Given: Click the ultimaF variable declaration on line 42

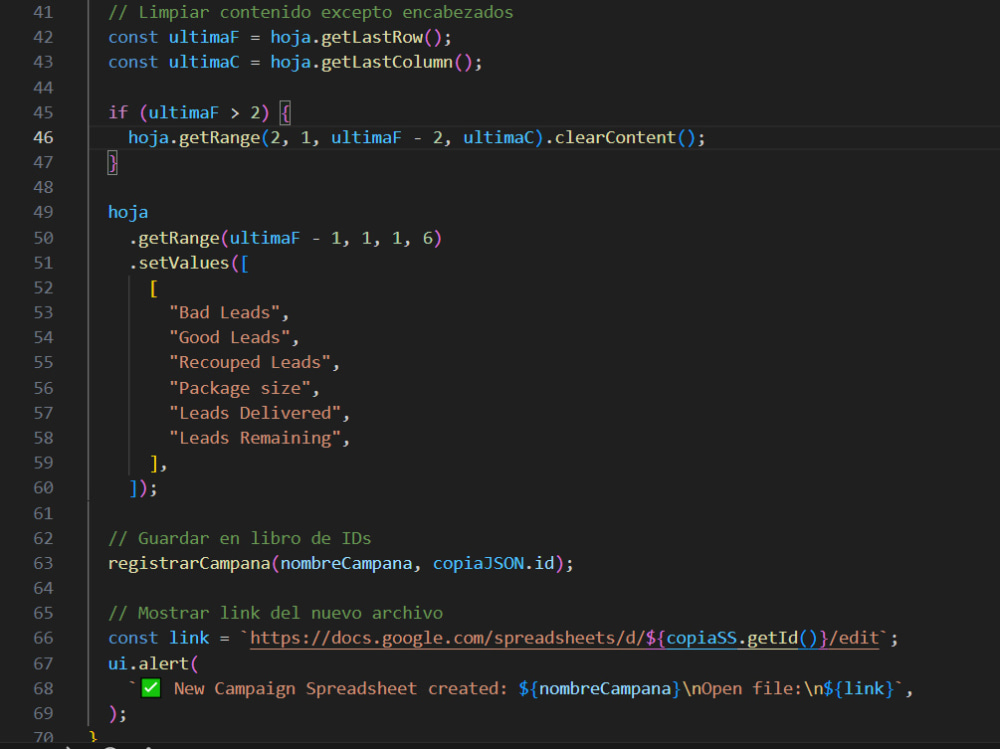Looking at the screenshot, I should [x=204, y=38].
